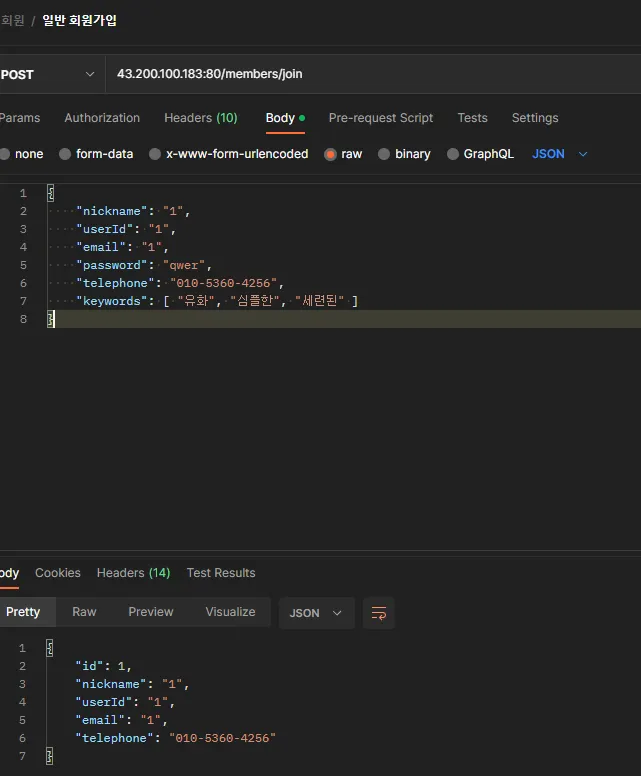641x776 pixels.
Task: Click the wrap lines icon in response
Action: (379, 613)
